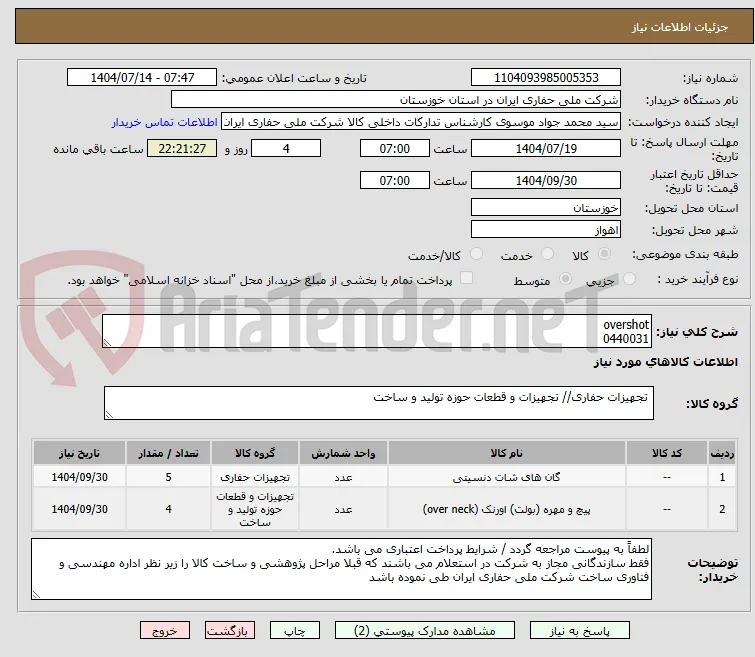This screenshot has width=755, height=657.
Task: Click the شماره نیاز number field
Action: [x=546, y=78]
